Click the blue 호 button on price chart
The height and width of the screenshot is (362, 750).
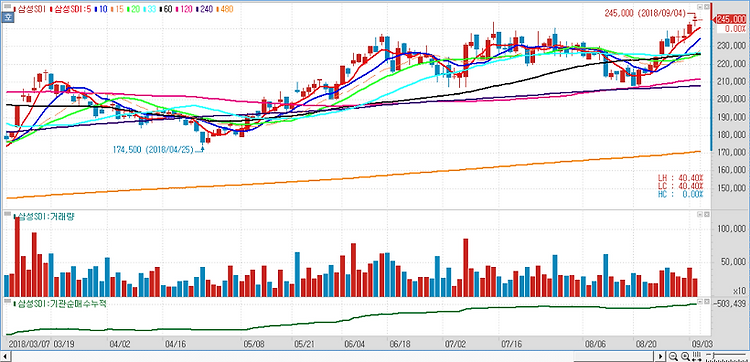[7, 18]
